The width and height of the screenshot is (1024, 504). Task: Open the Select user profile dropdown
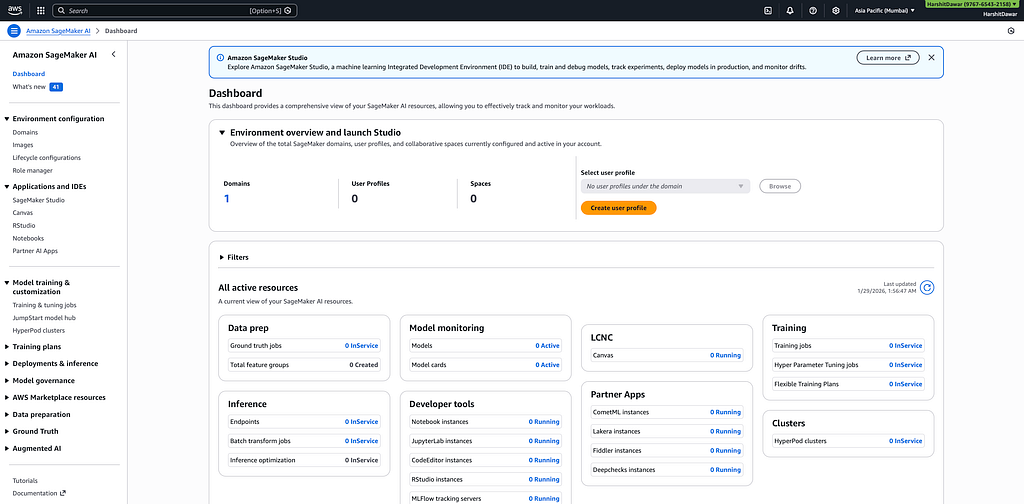click(x=665, y=186)
